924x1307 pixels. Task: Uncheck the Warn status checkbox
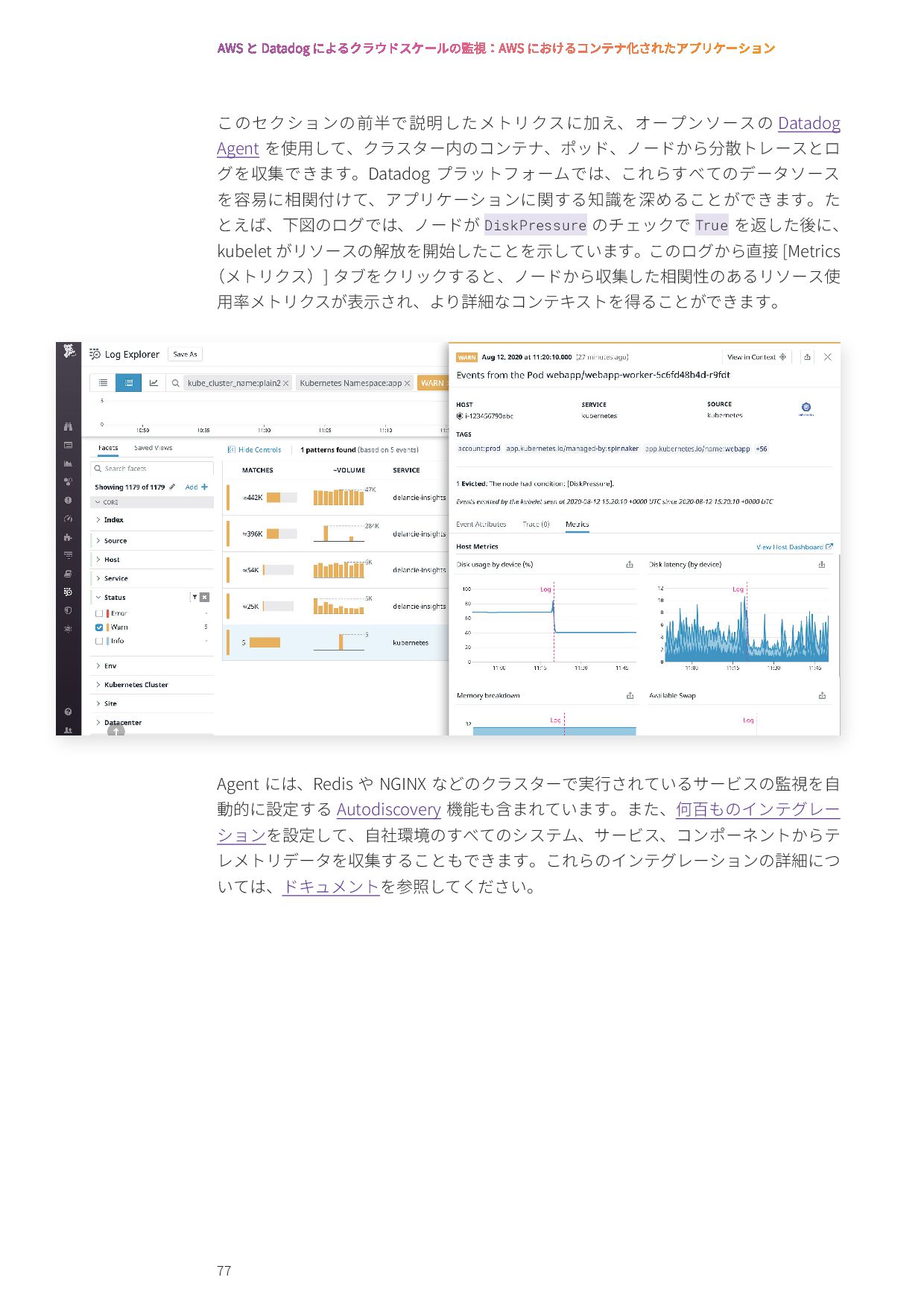click(99, 627)
